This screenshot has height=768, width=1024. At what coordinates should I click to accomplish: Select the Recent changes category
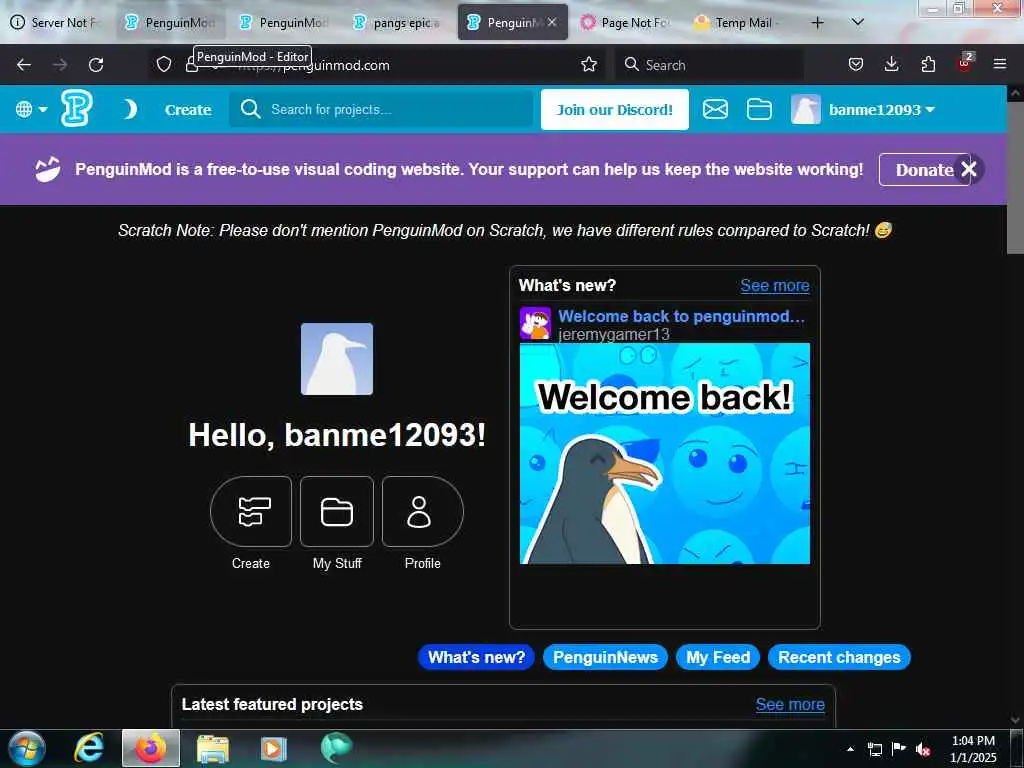point(839,657)
